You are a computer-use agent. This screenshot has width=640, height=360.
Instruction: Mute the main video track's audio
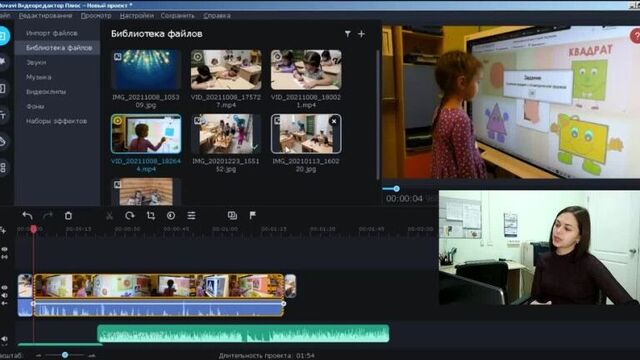pos(4,295)
